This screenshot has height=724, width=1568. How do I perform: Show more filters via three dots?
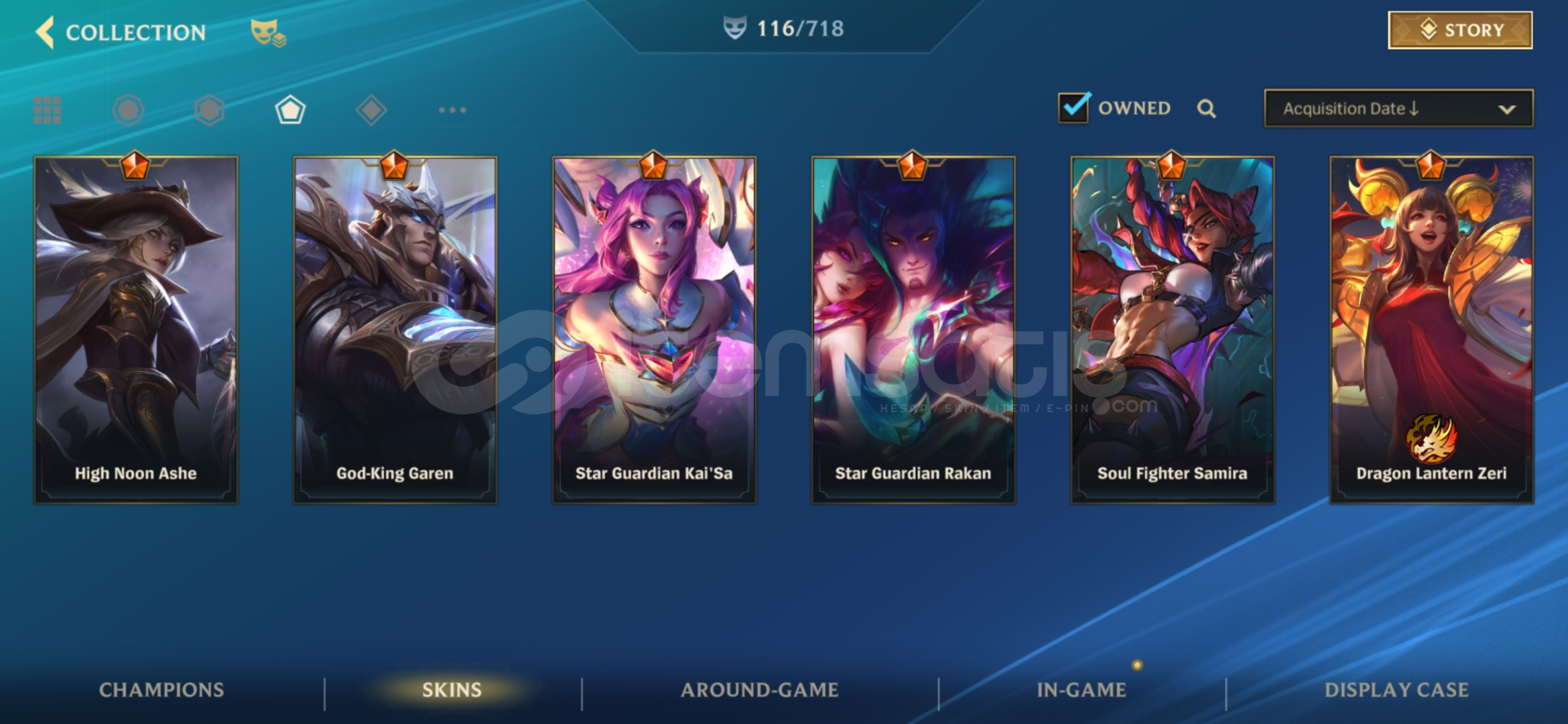tap(452, 110)
